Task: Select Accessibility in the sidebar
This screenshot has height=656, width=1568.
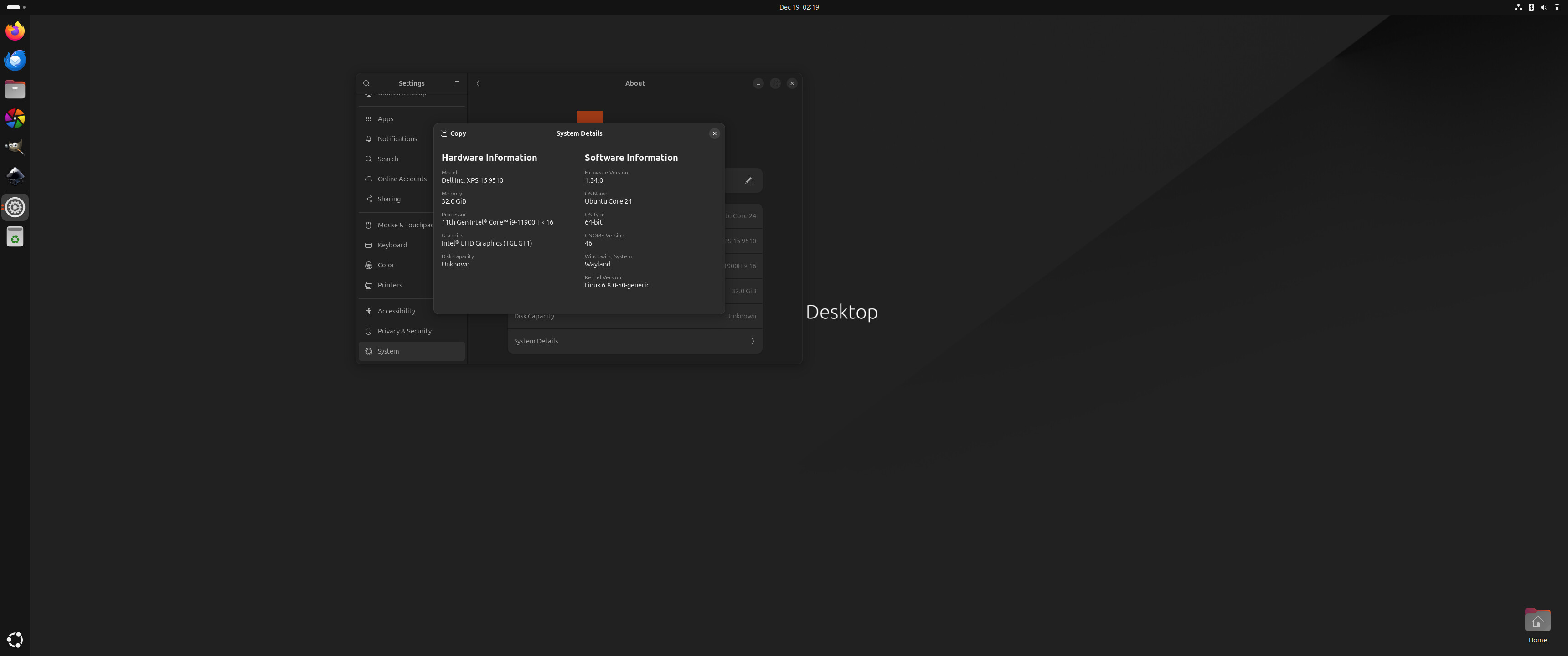Action: (396, 311)
